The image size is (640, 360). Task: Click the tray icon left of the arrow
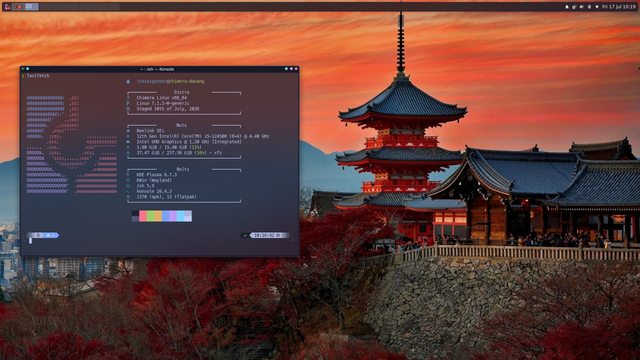click(589, 7)
